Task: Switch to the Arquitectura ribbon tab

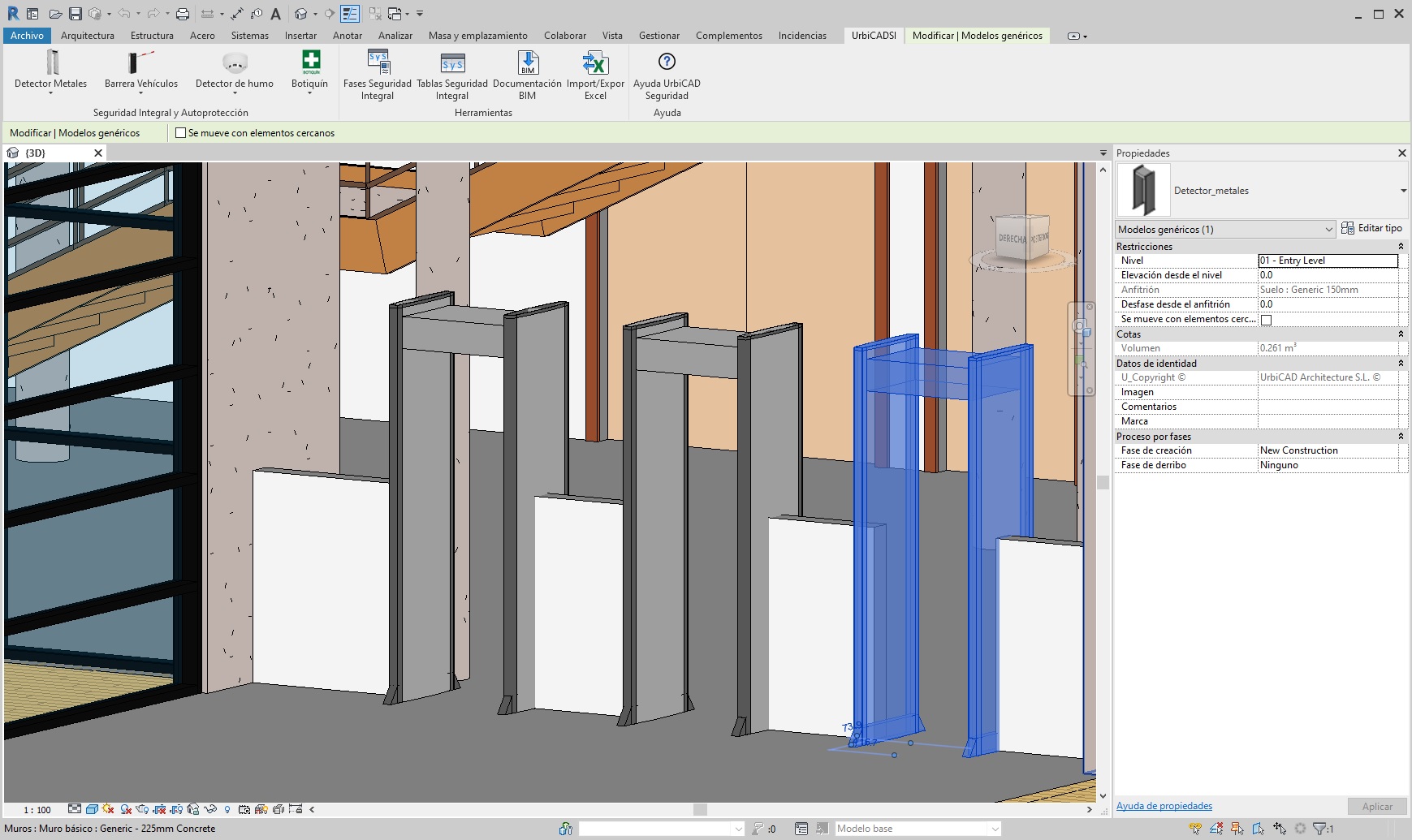Action: [x=87, y=36]
